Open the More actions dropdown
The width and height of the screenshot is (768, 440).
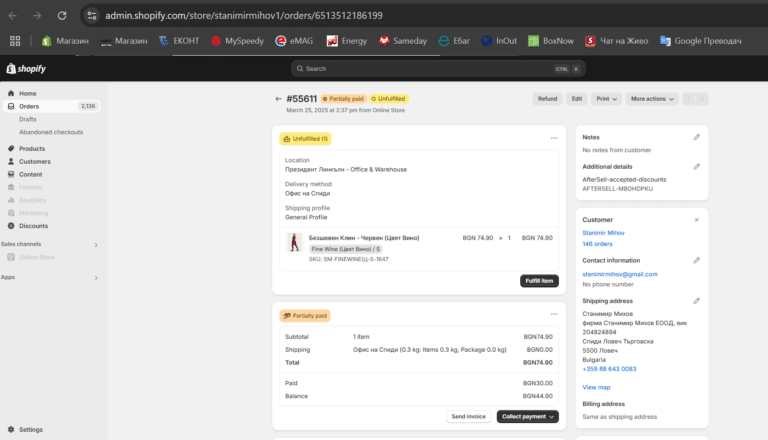[653, 99]
